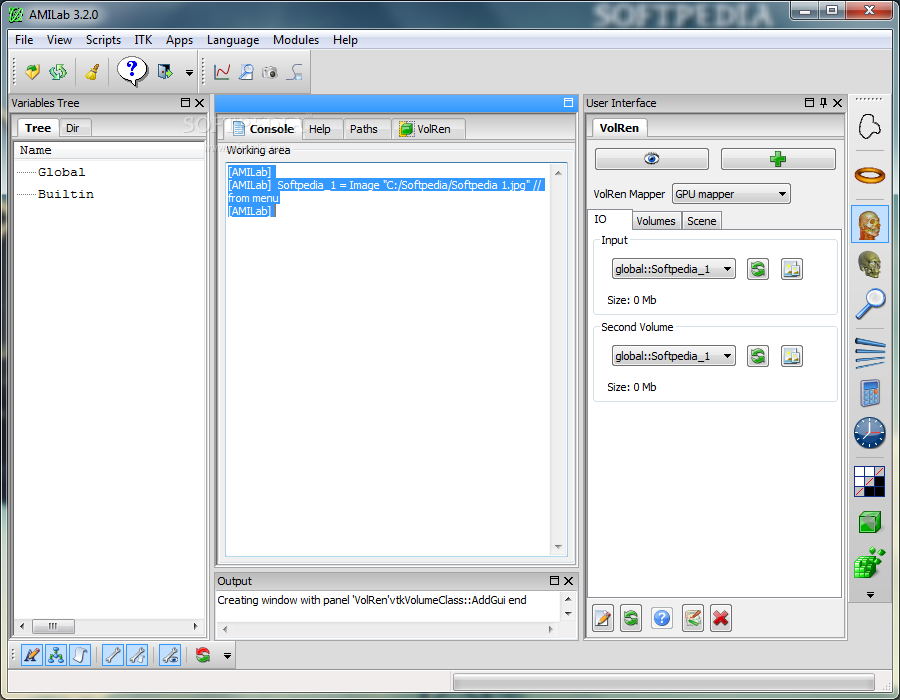900x700 pixels.
Task: Close the Variables Tree panel
Action: (199, 103)
